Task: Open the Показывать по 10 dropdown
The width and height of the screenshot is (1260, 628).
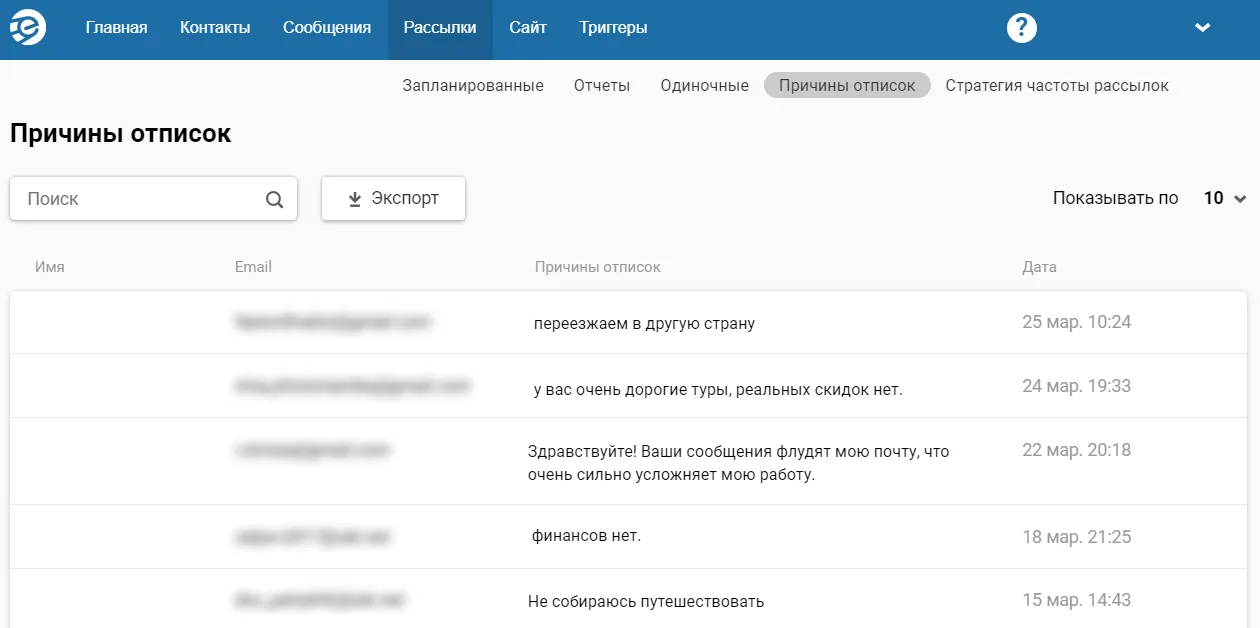Action: pyautogui.click(x=1226, y=198)
